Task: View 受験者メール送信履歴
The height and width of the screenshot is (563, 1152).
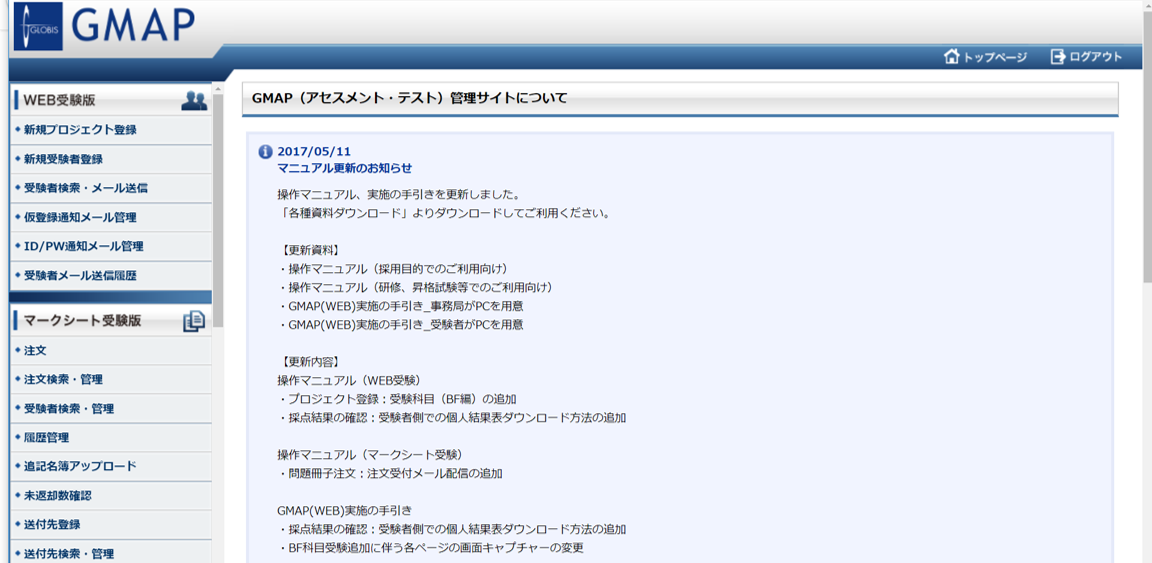Action: [80, 275]
